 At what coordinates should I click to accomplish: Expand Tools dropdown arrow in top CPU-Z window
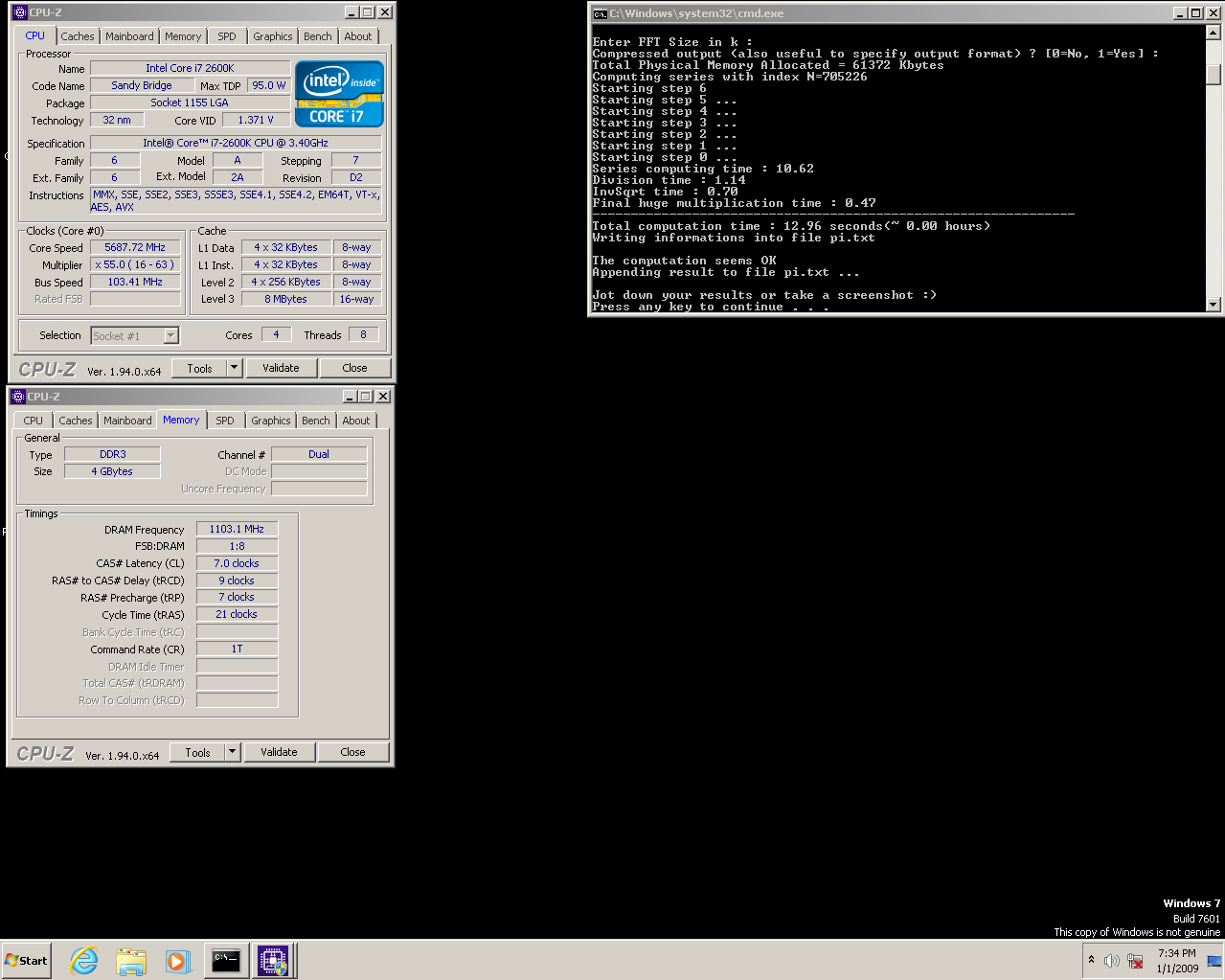pyautogui.click(x=234, y=368)
